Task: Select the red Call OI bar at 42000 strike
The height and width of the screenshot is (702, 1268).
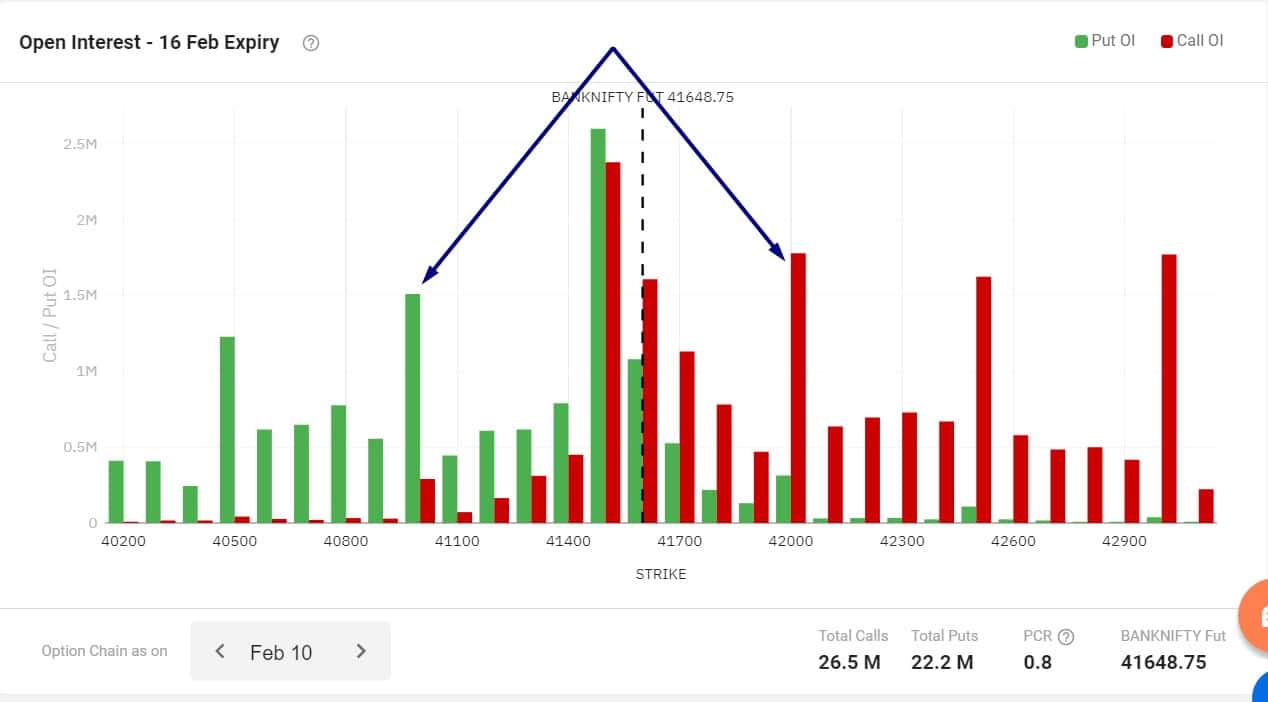Action: (798, 388)
